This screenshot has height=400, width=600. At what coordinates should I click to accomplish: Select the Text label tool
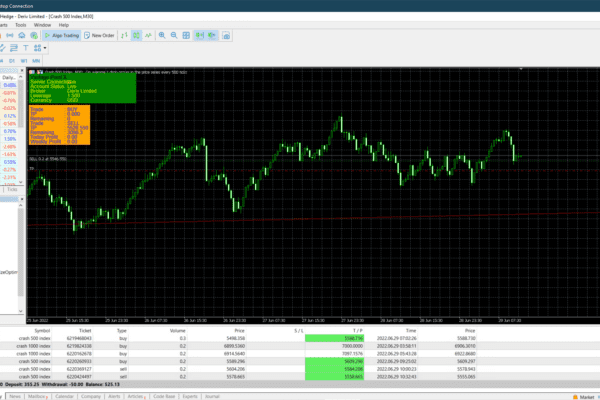pyautogui.click(x=26, y=48)
